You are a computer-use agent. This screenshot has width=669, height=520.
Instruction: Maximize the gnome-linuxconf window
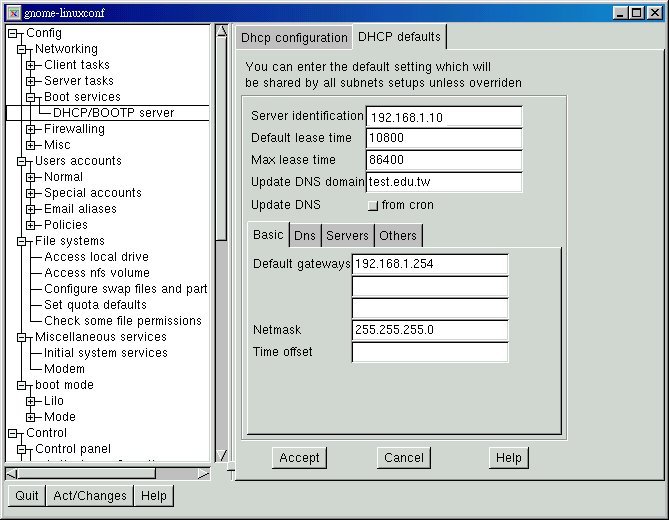click(636, 13)
